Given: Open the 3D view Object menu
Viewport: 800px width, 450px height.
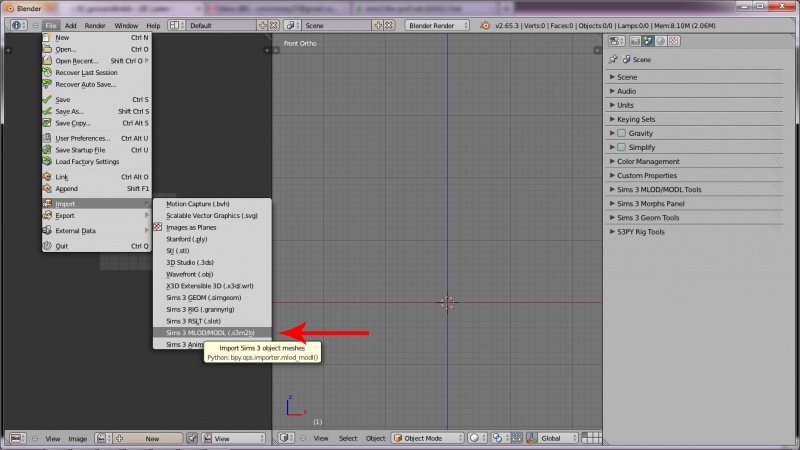Looking at the screenshot, I should point(376,438).
